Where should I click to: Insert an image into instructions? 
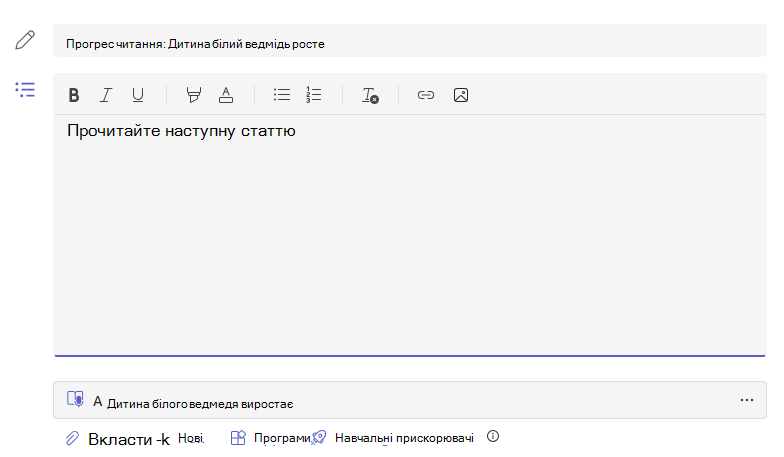[461, 95]
